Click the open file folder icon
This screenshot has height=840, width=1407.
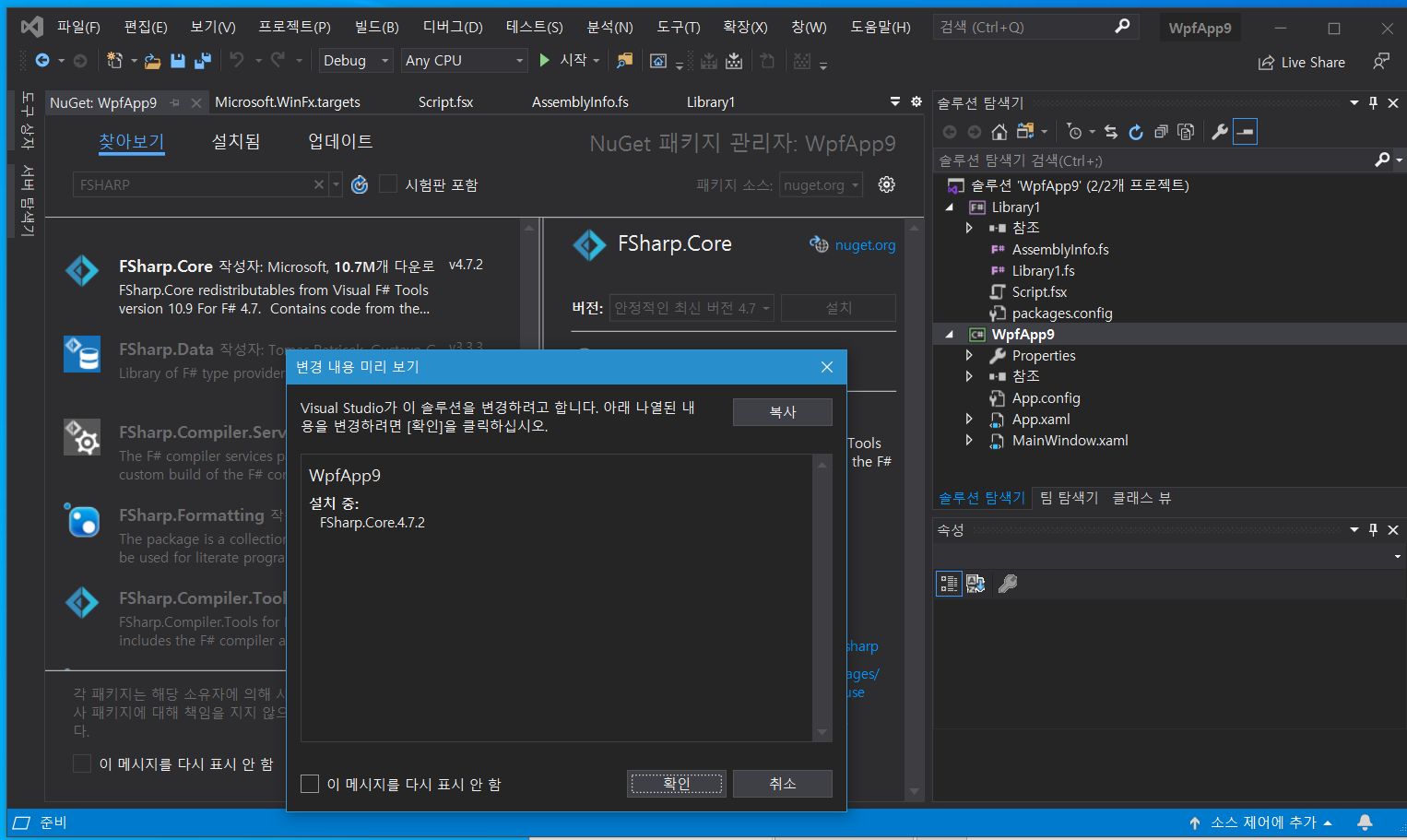[x=153, y=61]
